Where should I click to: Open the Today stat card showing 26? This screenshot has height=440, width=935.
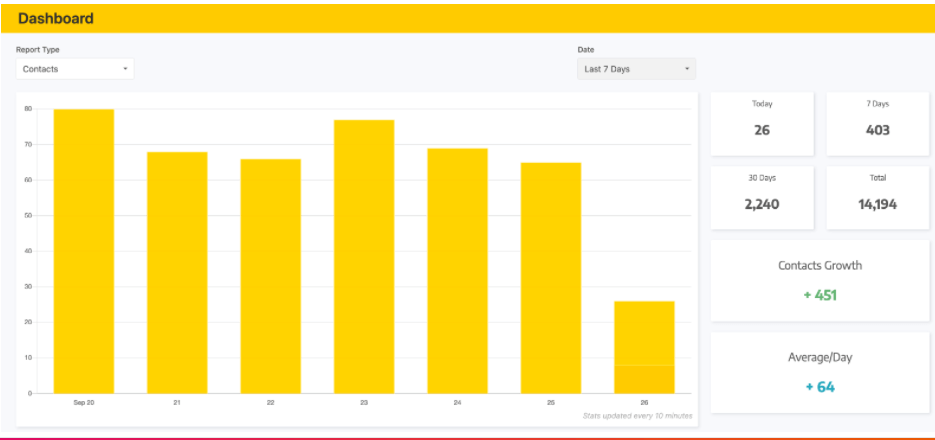coord(762,124)
